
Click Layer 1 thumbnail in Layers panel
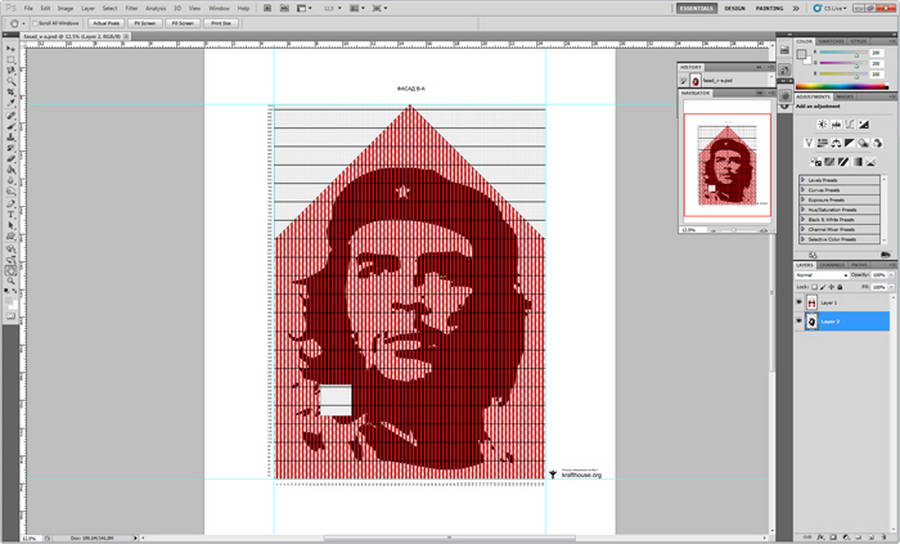click(x=812, y=302)
